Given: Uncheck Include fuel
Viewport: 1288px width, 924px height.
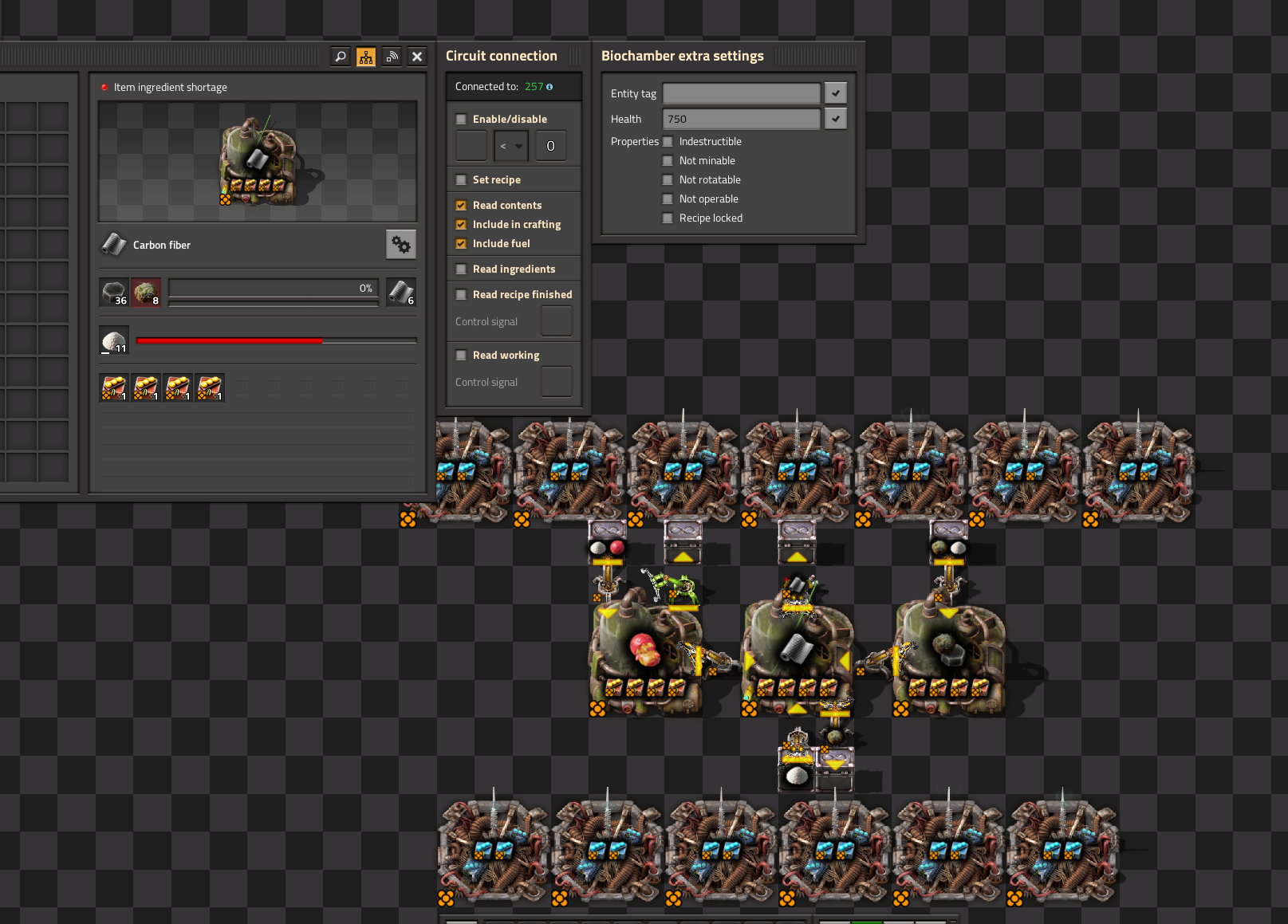Looking at the screenshot, I should click(x=461, y=244).
